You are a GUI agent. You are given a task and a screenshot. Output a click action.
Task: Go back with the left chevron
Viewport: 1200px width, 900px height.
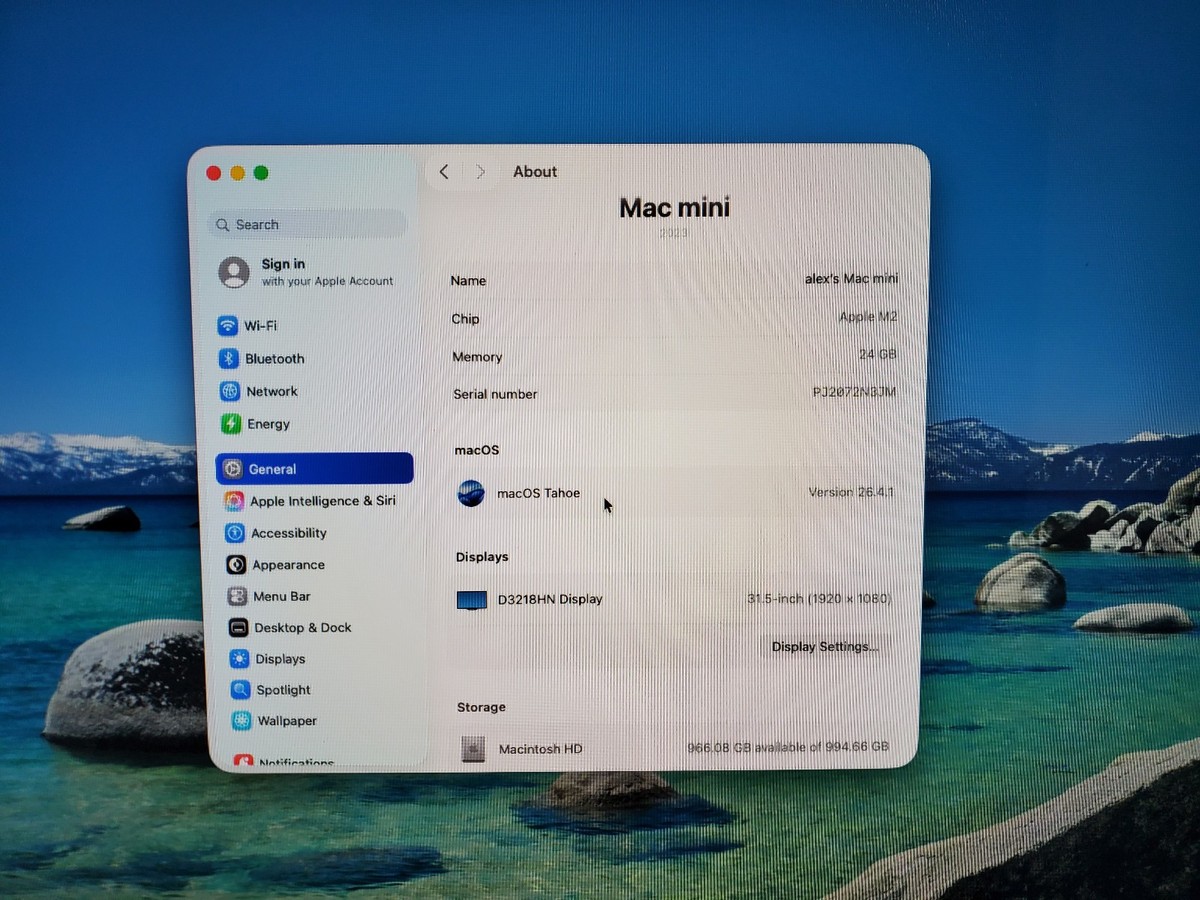(444, 172)
